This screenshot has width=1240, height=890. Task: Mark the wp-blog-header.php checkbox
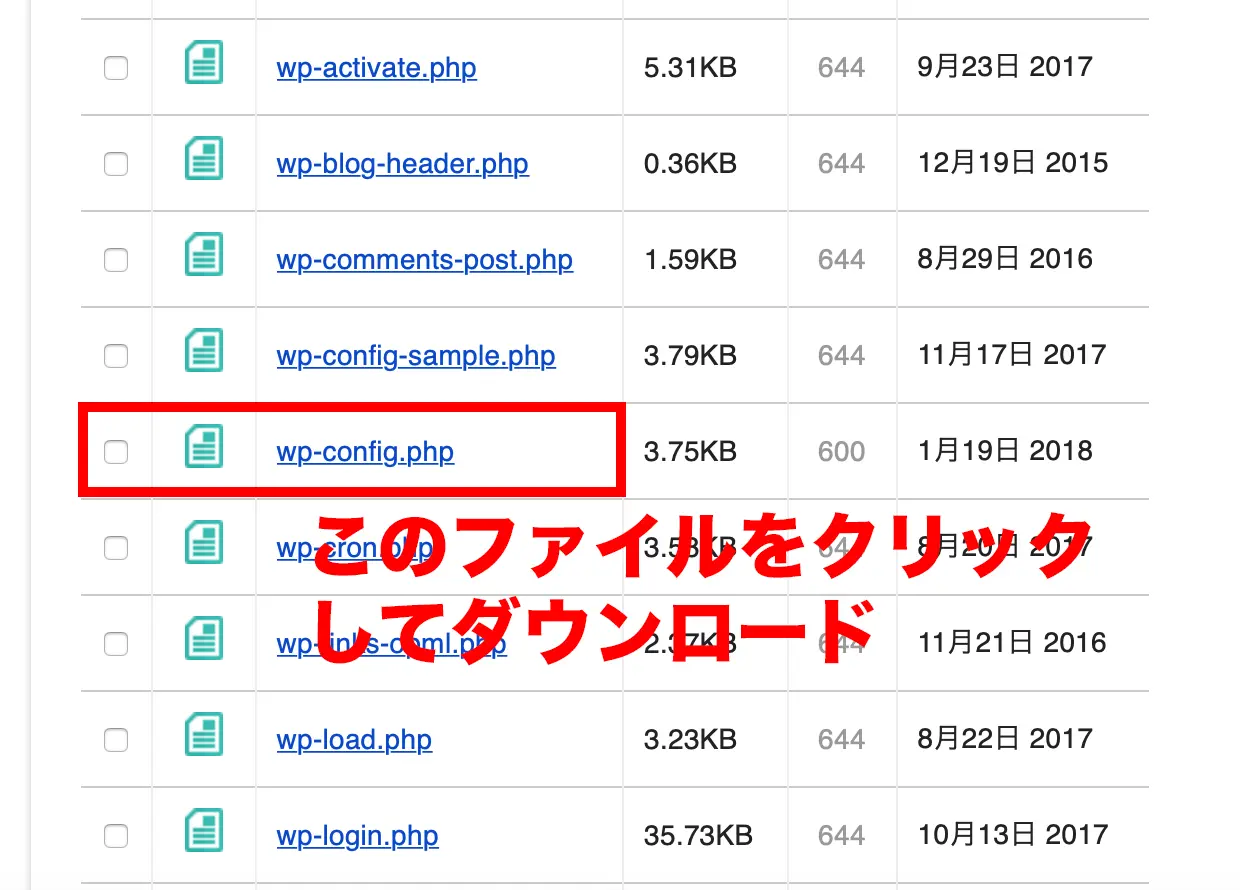coord(117,164)
